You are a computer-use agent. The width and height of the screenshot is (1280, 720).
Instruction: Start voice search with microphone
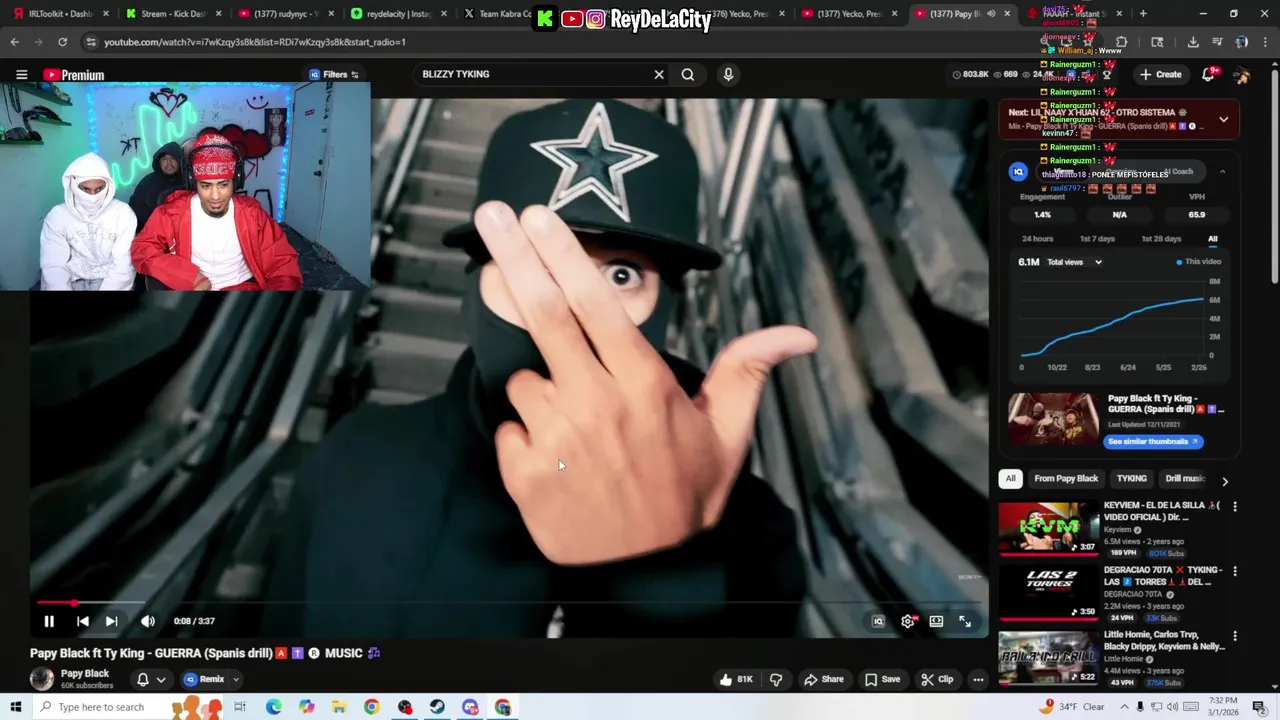click(728, 74)
